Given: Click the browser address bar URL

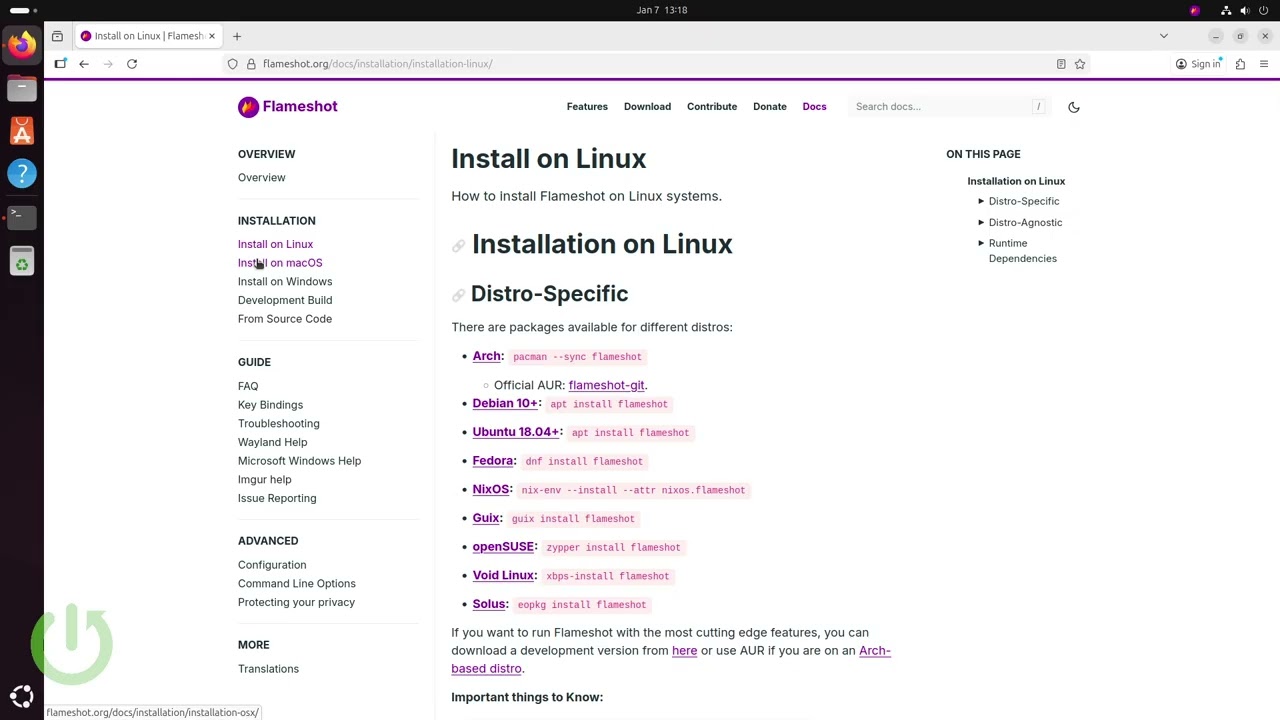Looking at the screenshot, I should (377, 64).
